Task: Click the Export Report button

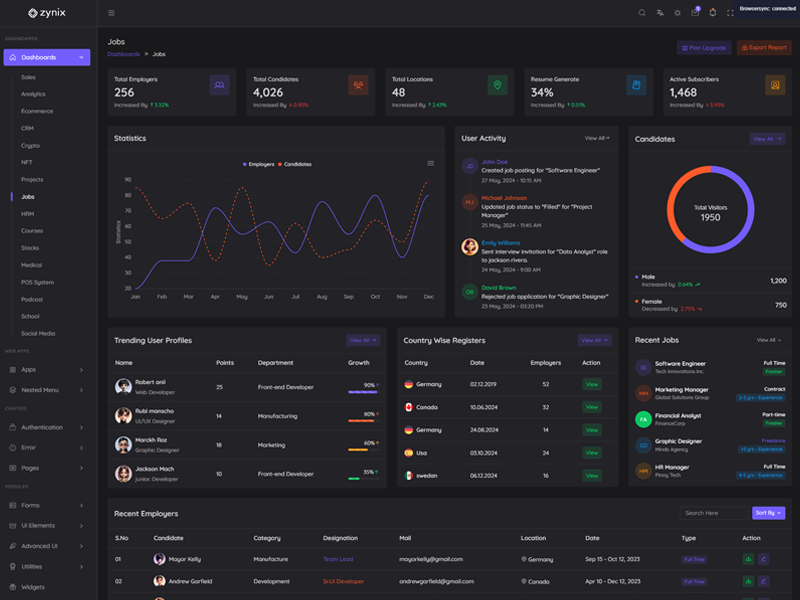Action: click(763, 47)
